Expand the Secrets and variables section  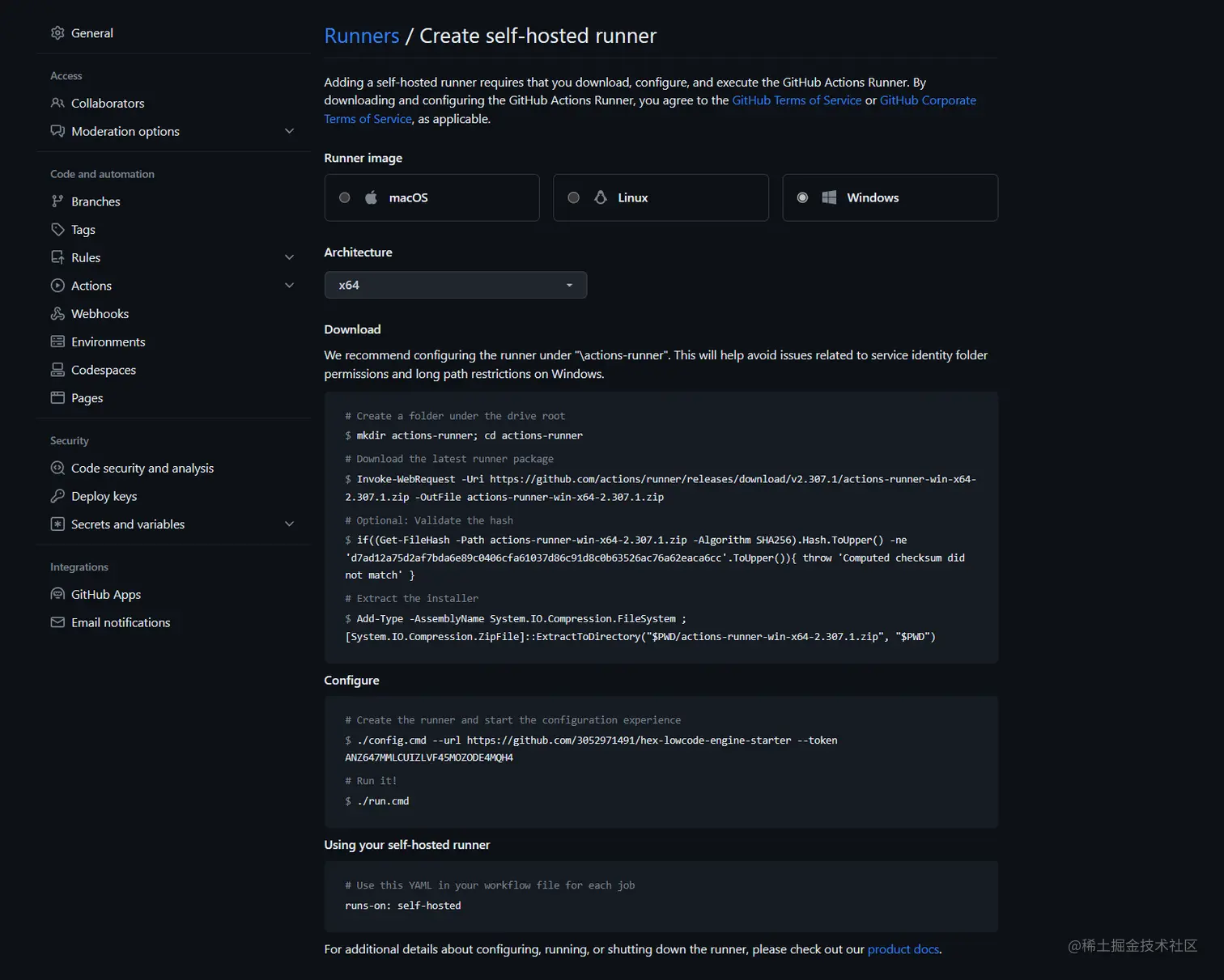pyautogui.click(x=289, y=524)
